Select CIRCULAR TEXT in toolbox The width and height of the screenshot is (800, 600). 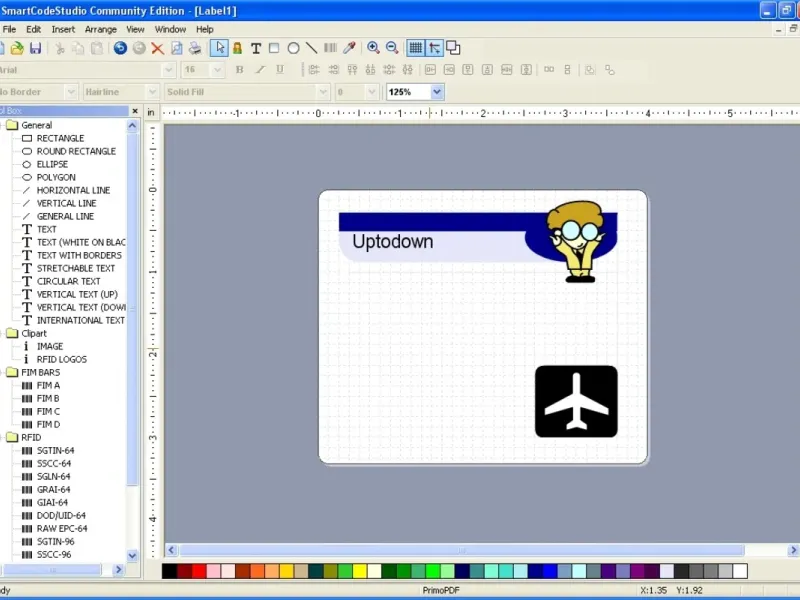[68, 281]
